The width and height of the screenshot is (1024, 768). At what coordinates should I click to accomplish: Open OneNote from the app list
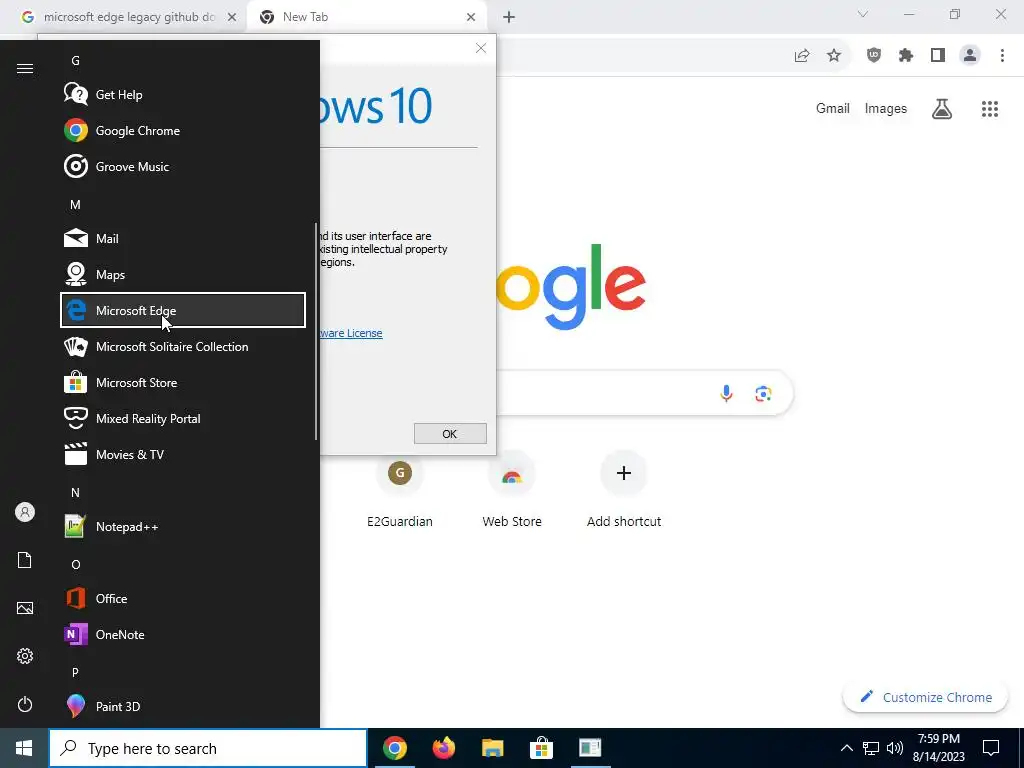[x=183, y=634]
